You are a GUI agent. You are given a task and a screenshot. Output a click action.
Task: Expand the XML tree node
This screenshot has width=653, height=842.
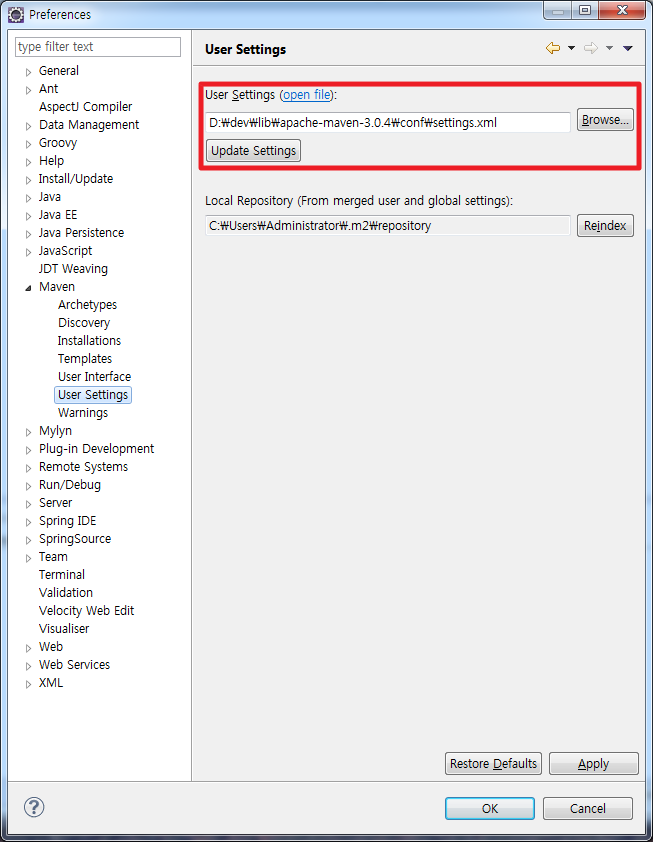click(28, 684)
